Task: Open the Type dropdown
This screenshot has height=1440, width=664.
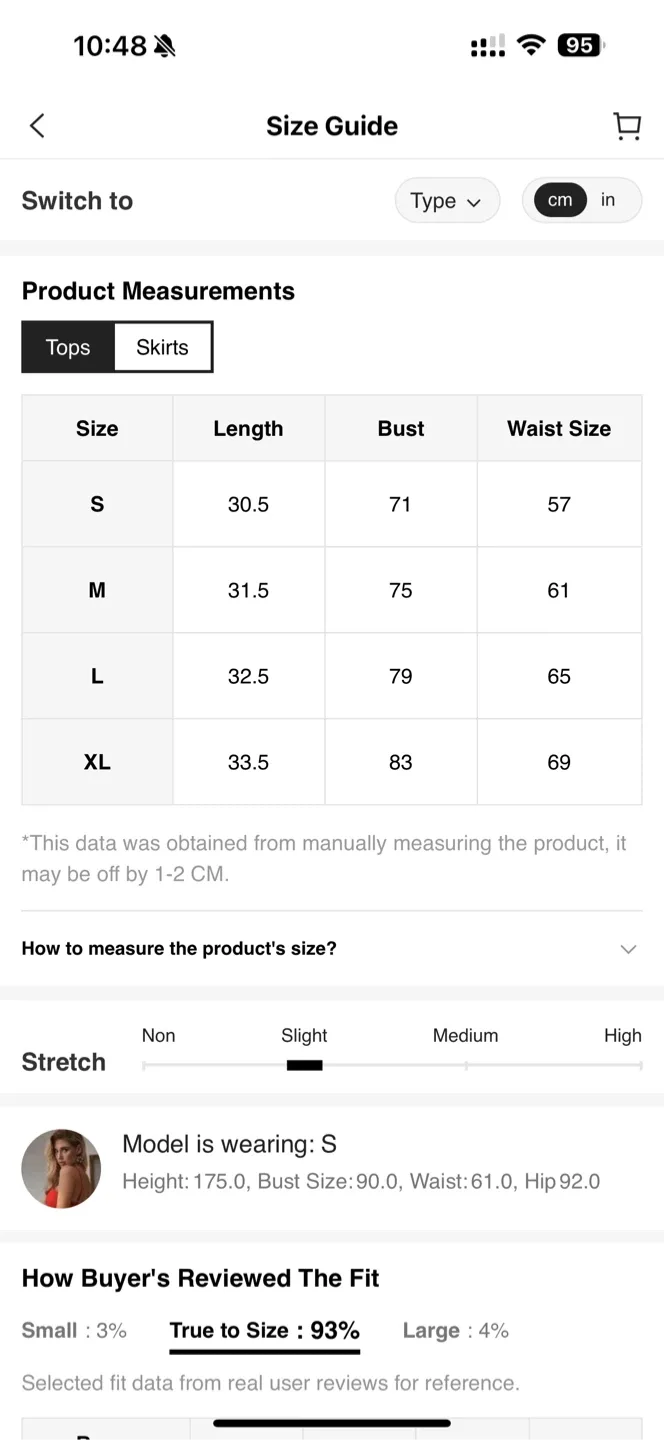Action: click(447, 200)
